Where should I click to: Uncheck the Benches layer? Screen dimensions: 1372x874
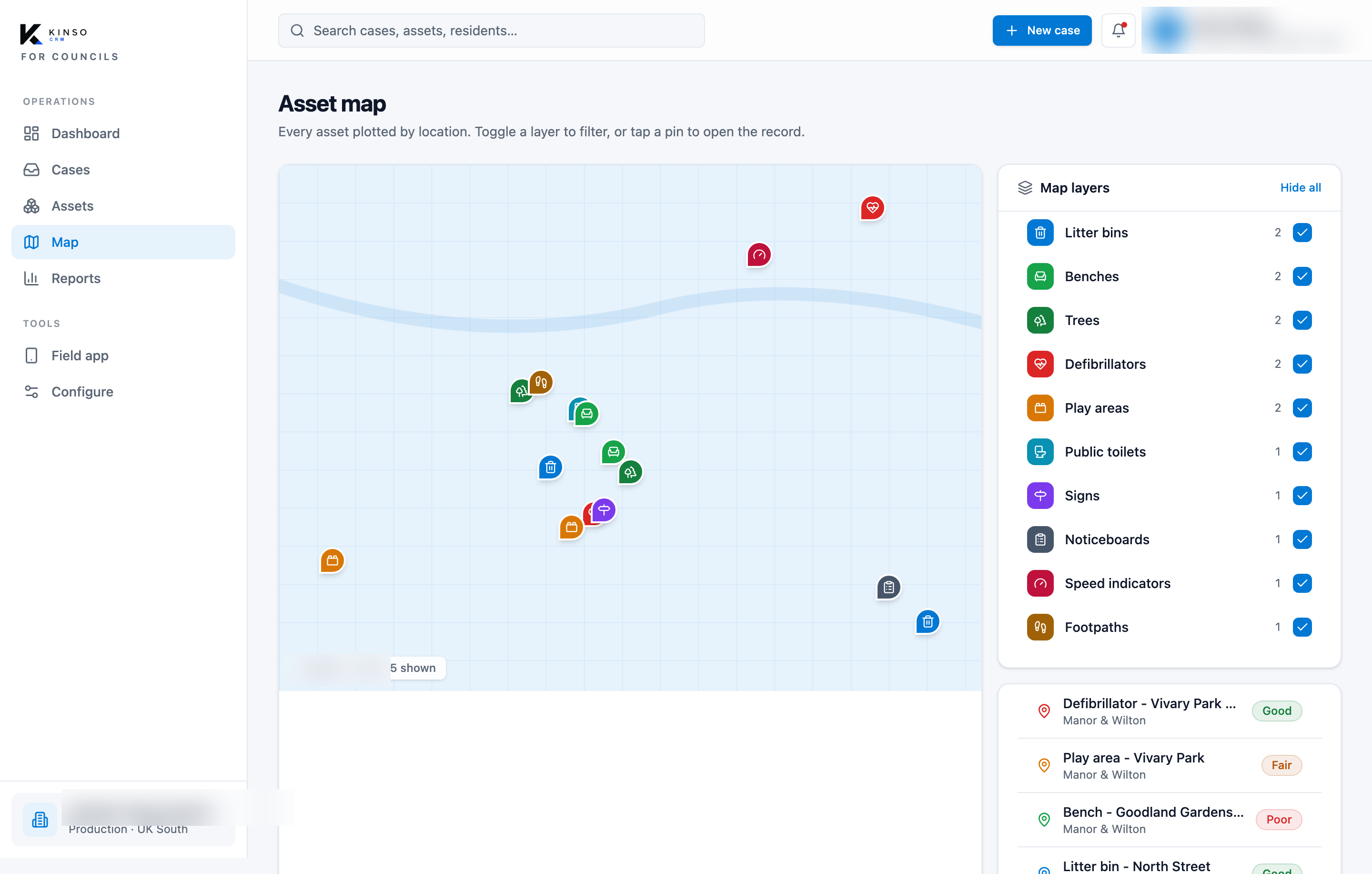tap(1302, 276)
